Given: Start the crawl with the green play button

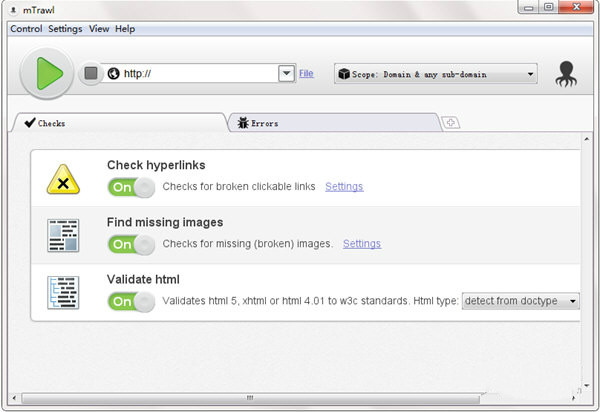Looking at the screenshot, I should tap(47, 73).
